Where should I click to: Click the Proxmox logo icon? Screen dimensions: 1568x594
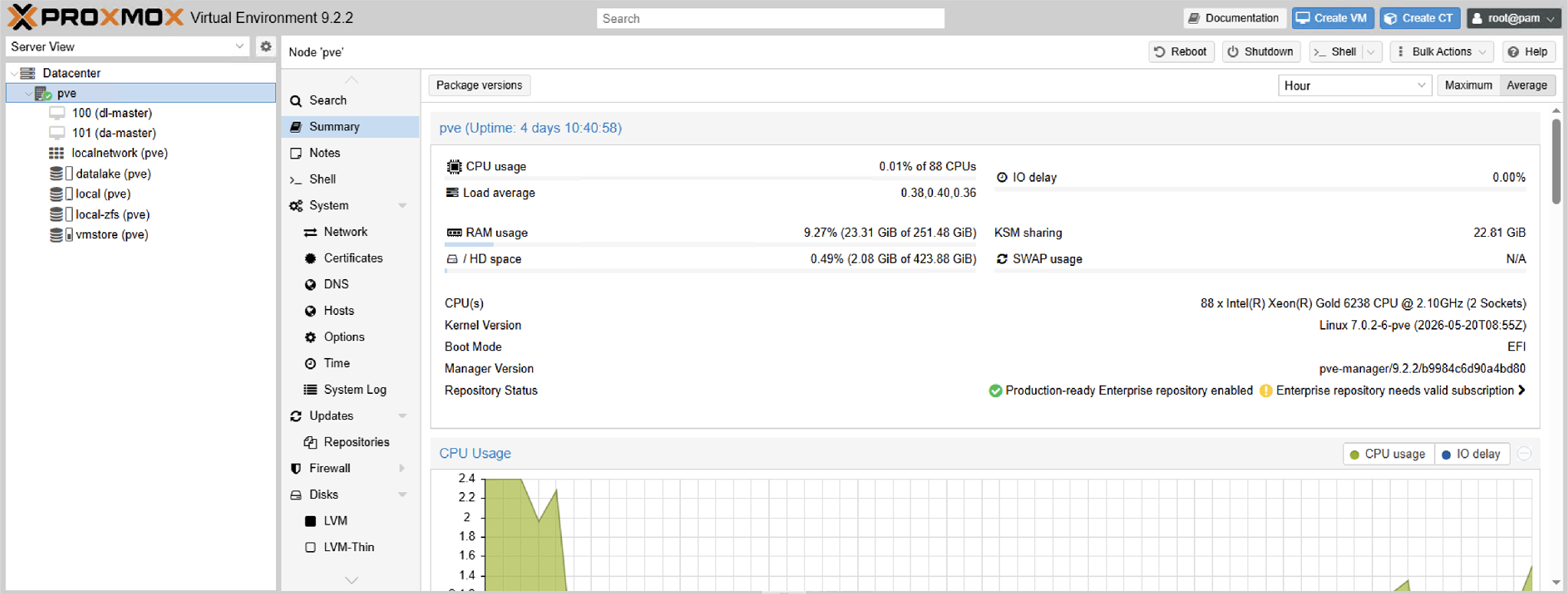pyautogui.click(x=21, y=17)
